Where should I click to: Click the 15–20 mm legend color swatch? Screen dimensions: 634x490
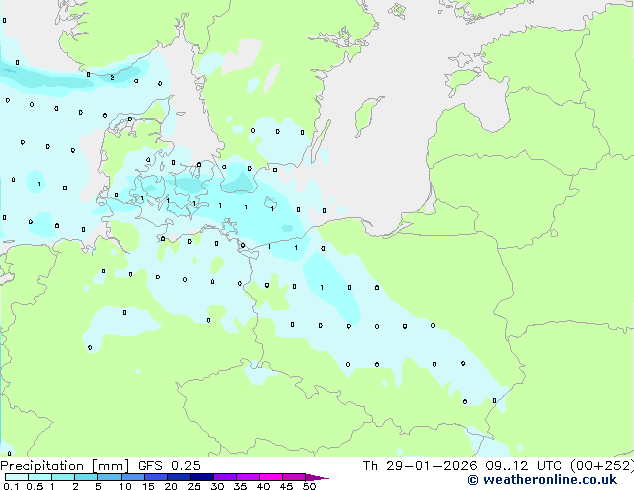156,477
